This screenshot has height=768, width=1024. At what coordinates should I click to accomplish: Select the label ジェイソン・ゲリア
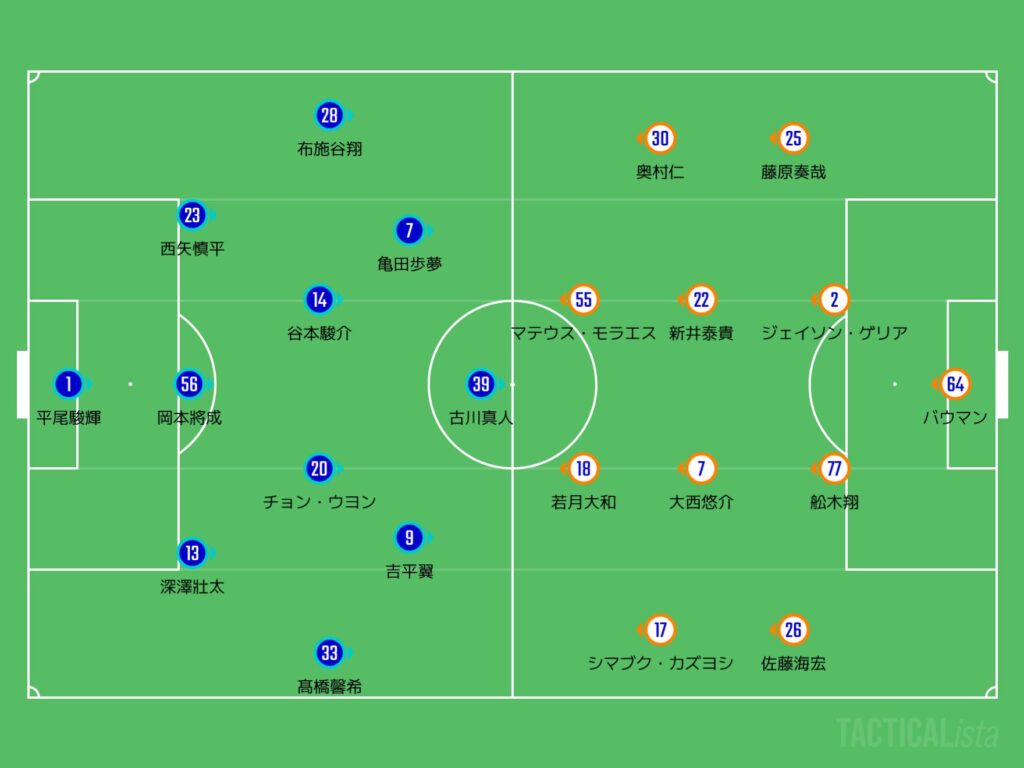[x=834, y=333]
